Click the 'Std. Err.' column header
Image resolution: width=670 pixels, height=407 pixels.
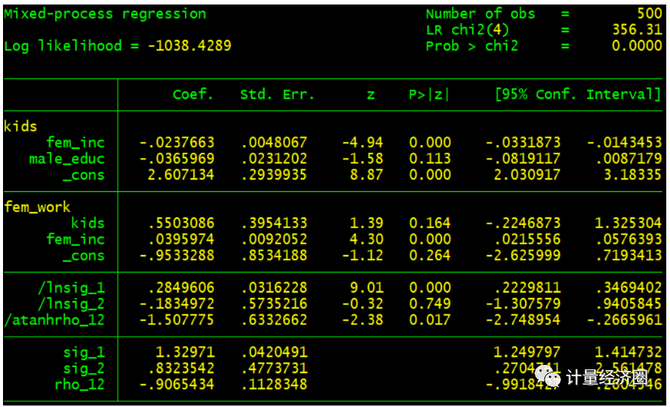(x=277, y=94)
